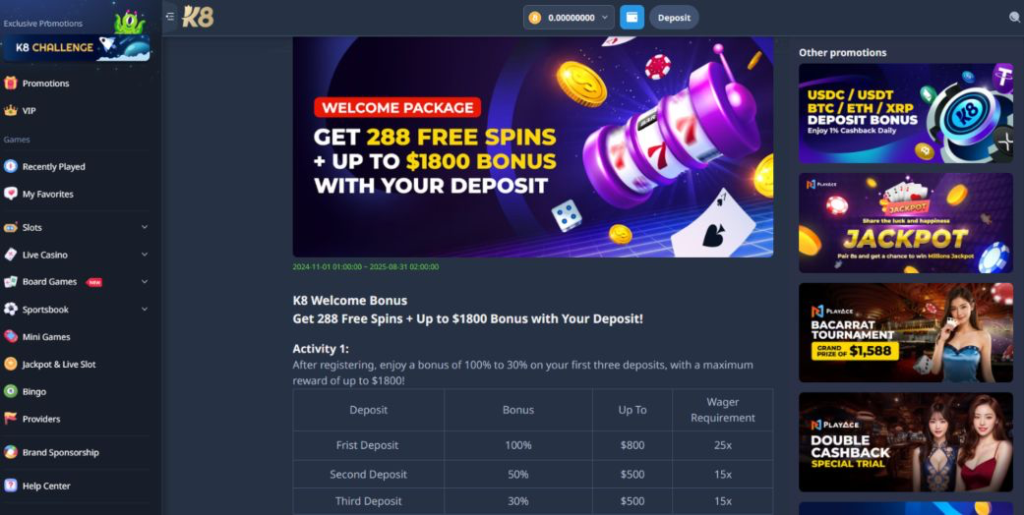
Task: Collapse sidebar using the menu toggle icon
Action: point(170,17)
